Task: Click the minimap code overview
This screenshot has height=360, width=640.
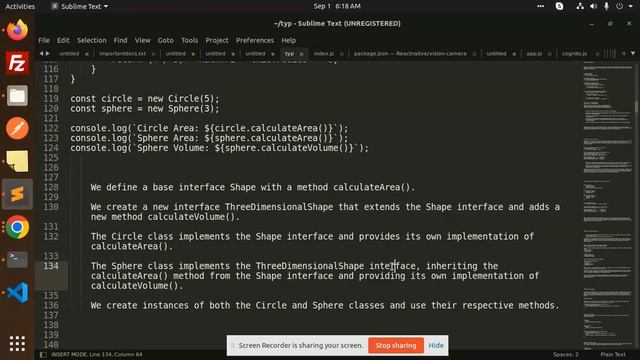Action: (x=607, y=206)
